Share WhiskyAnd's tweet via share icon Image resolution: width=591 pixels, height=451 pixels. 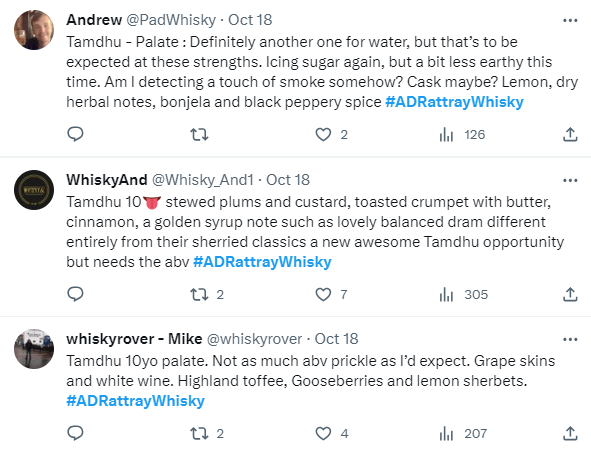pyautogui.click(x=570, y=295)
